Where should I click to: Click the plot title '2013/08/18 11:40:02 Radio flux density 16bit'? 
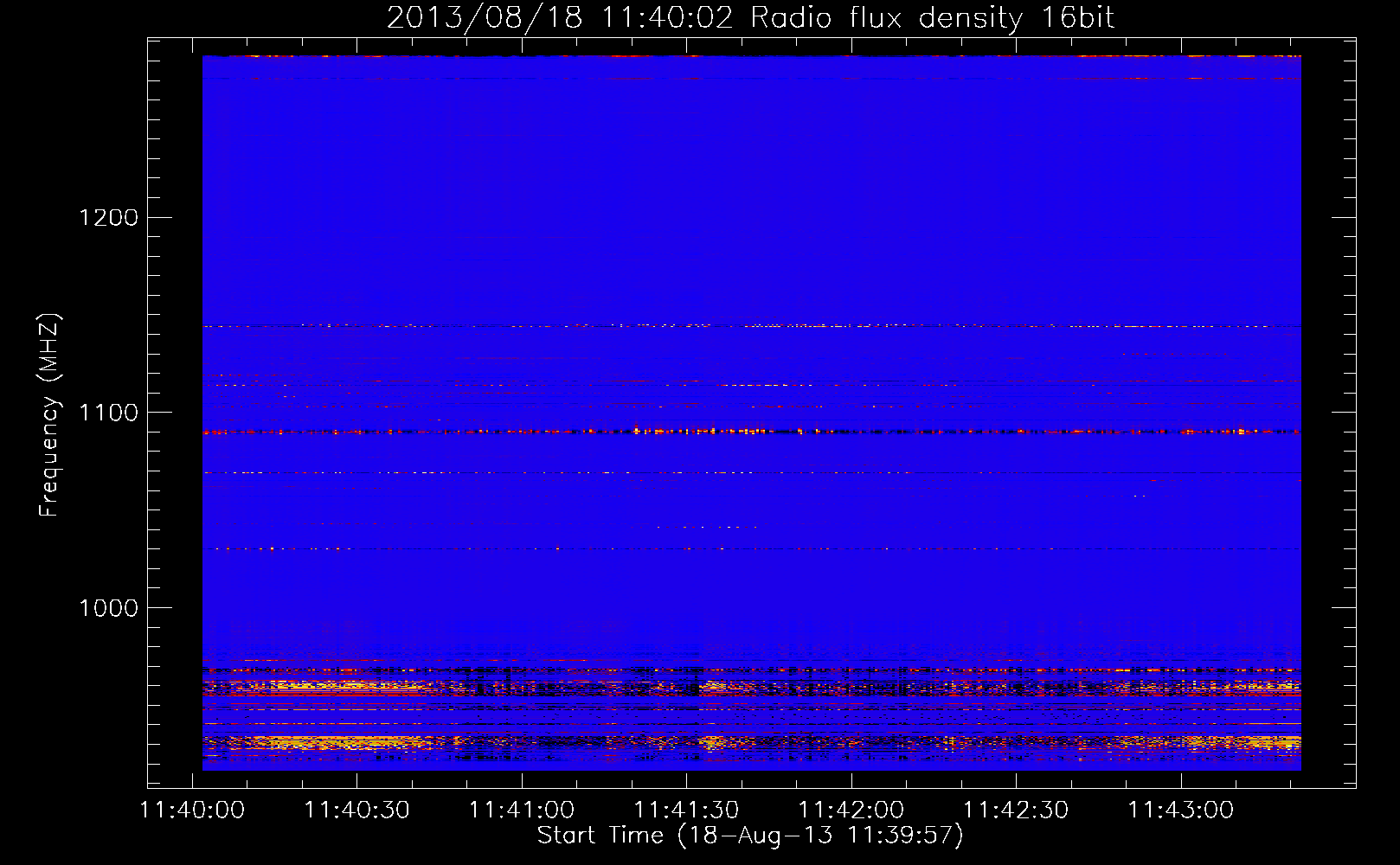tap(750, 18)
